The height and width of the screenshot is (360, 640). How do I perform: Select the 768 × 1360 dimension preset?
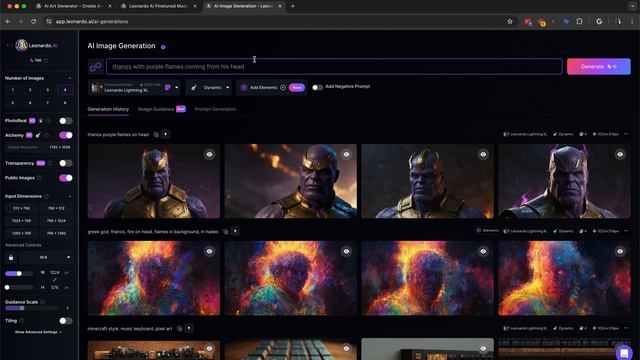[56, 233]
